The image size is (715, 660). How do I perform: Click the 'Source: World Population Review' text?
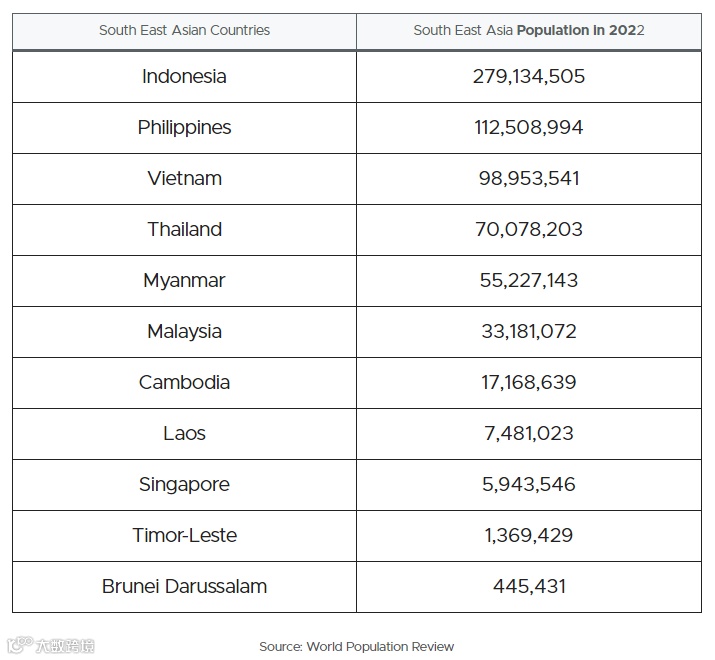356,646
